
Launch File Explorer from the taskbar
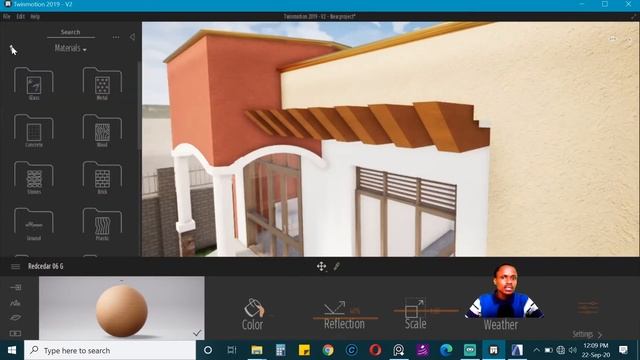(x=257, y=350)
